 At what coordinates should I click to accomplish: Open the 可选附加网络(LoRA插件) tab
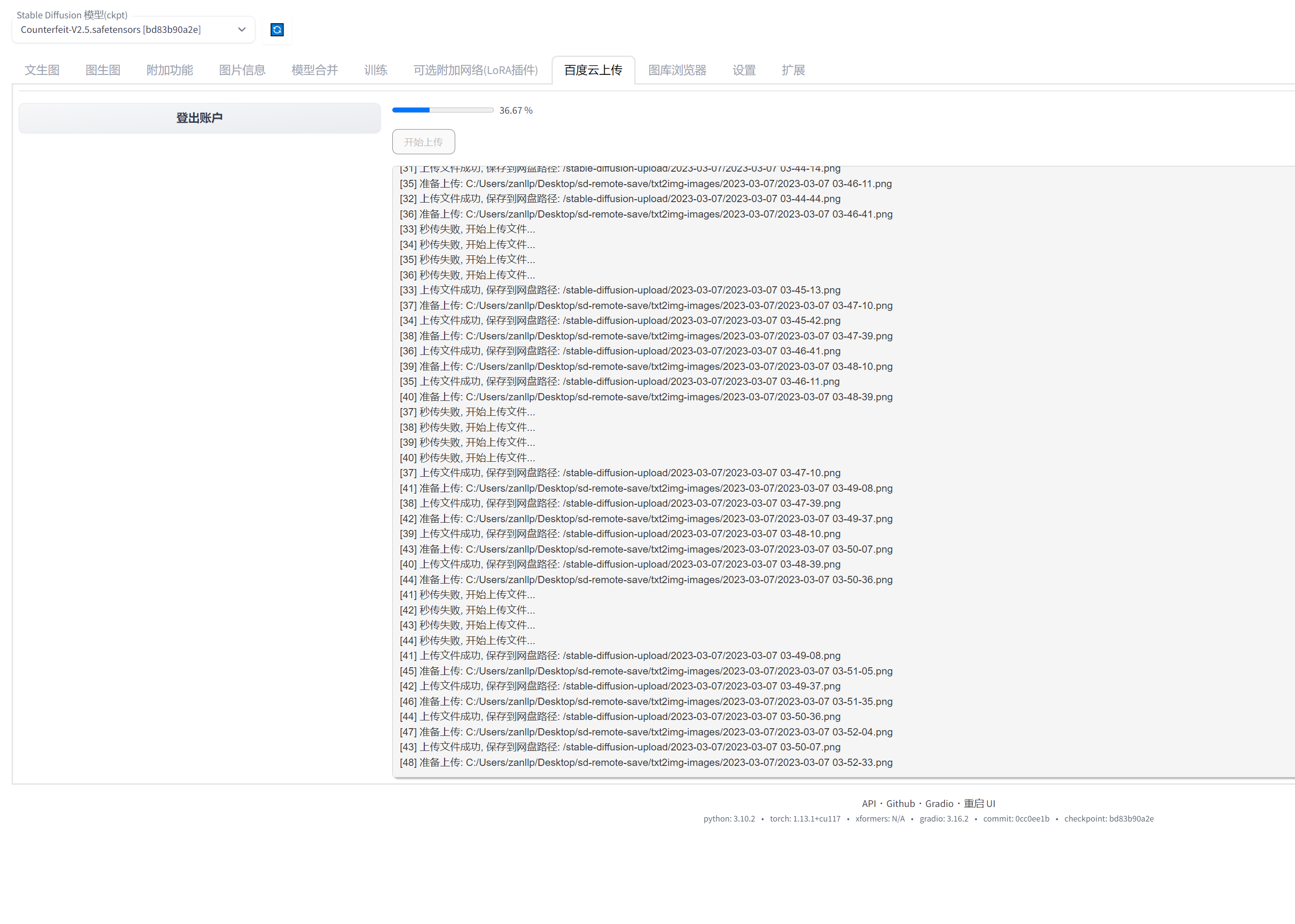[x=476, y=70]
